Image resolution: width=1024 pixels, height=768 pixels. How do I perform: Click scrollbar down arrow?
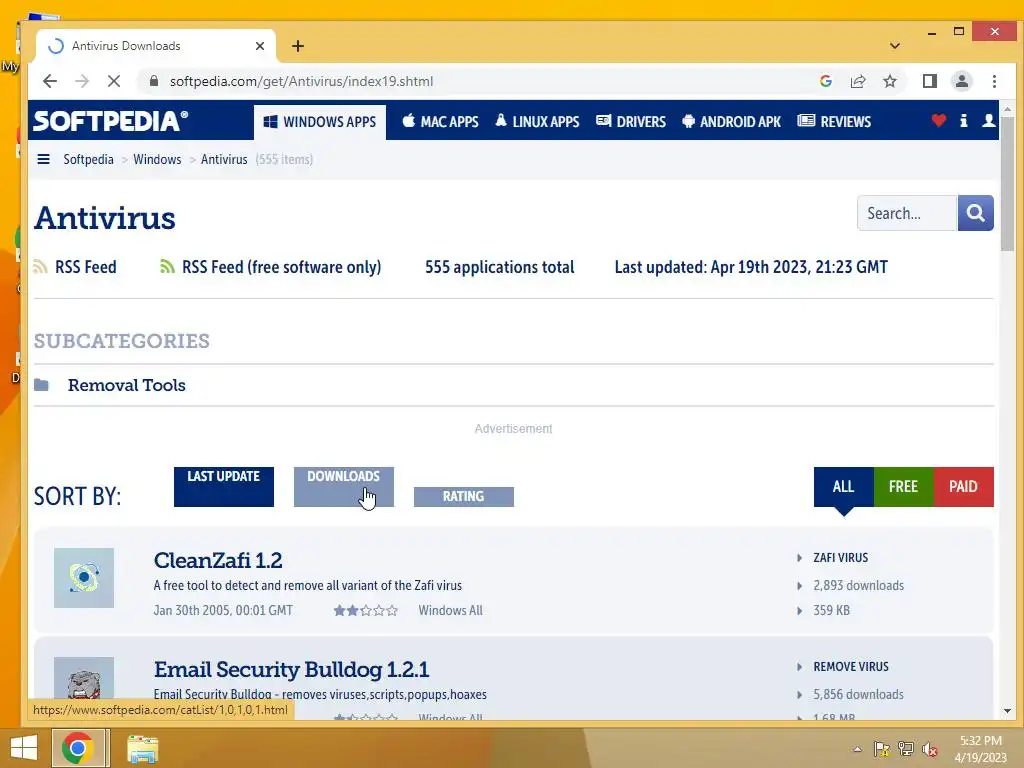click(x=1007, y=711)
